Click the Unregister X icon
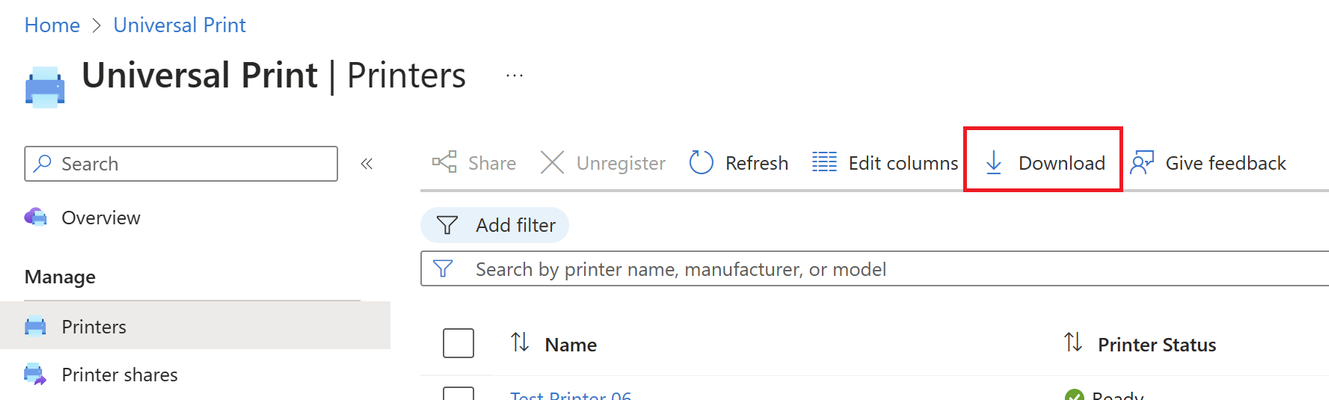Screen dimensions: 1329x400 552,163
